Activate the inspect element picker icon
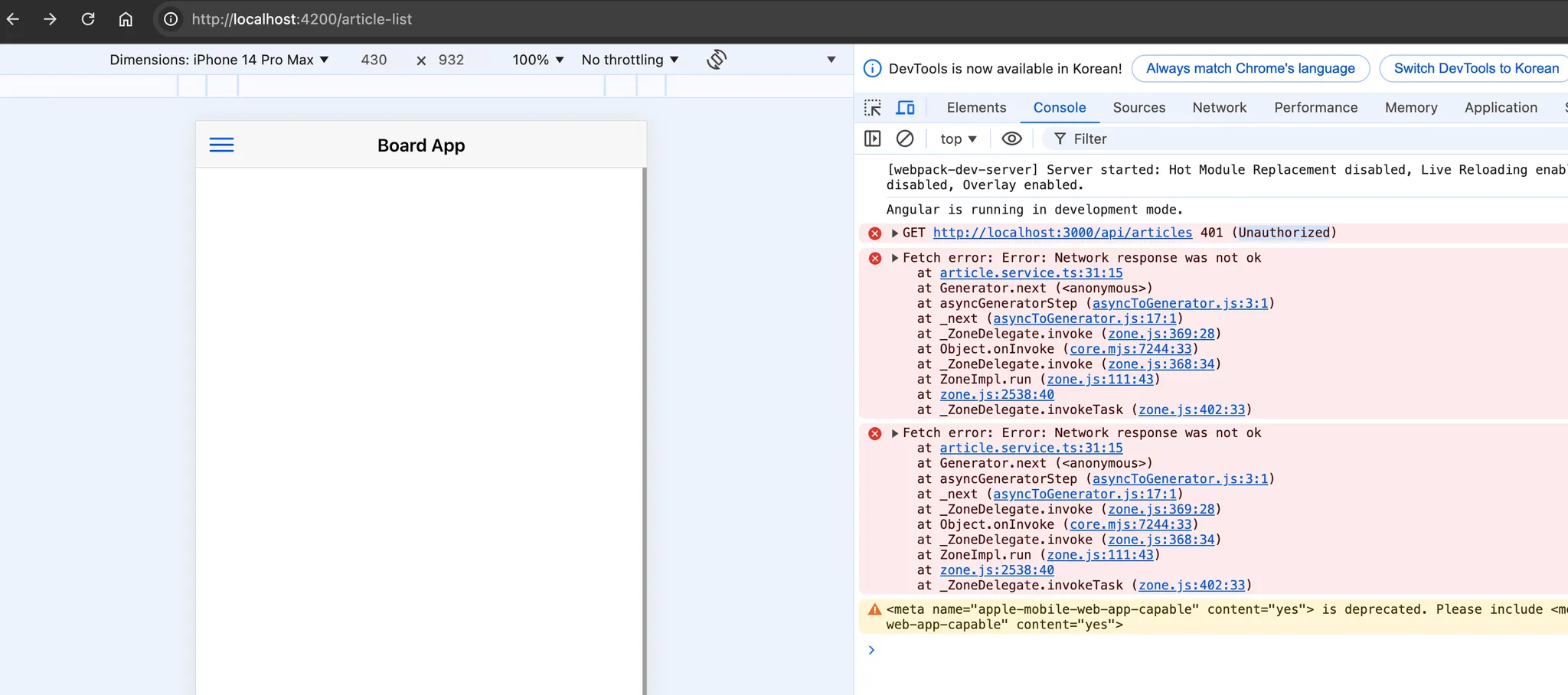The image size is (1568, 695). 873,108
